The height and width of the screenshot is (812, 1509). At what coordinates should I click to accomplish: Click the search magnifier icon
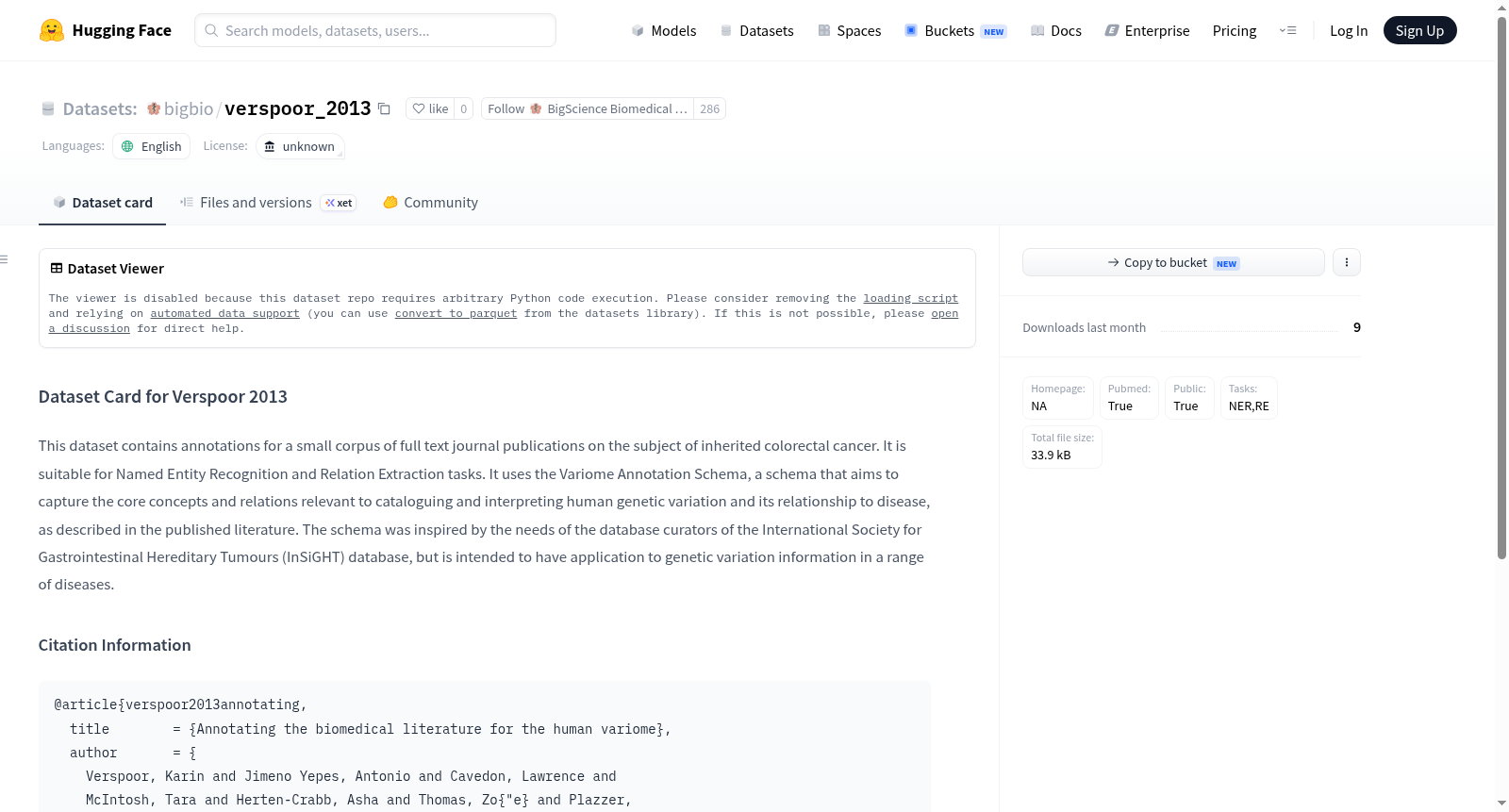pos(211,30)
